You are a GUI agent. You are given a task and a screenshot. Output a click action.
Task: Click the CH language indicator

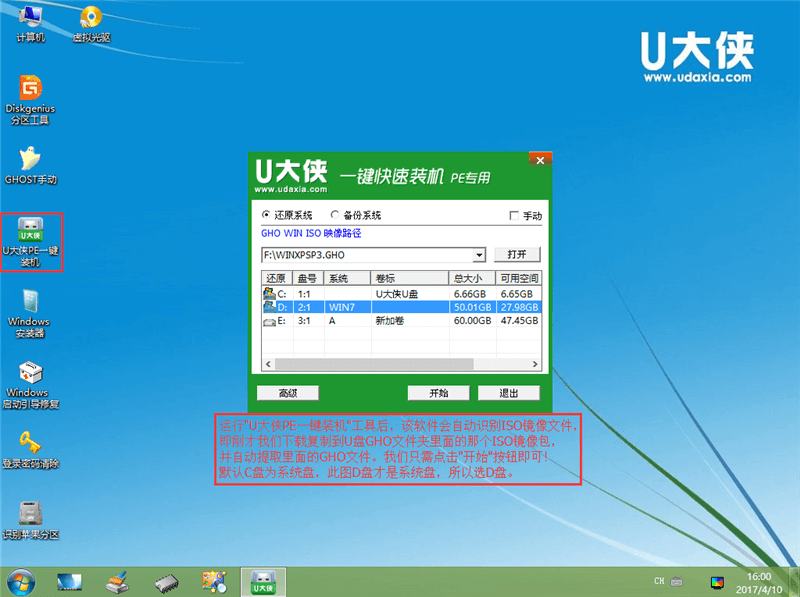point(659,581)
